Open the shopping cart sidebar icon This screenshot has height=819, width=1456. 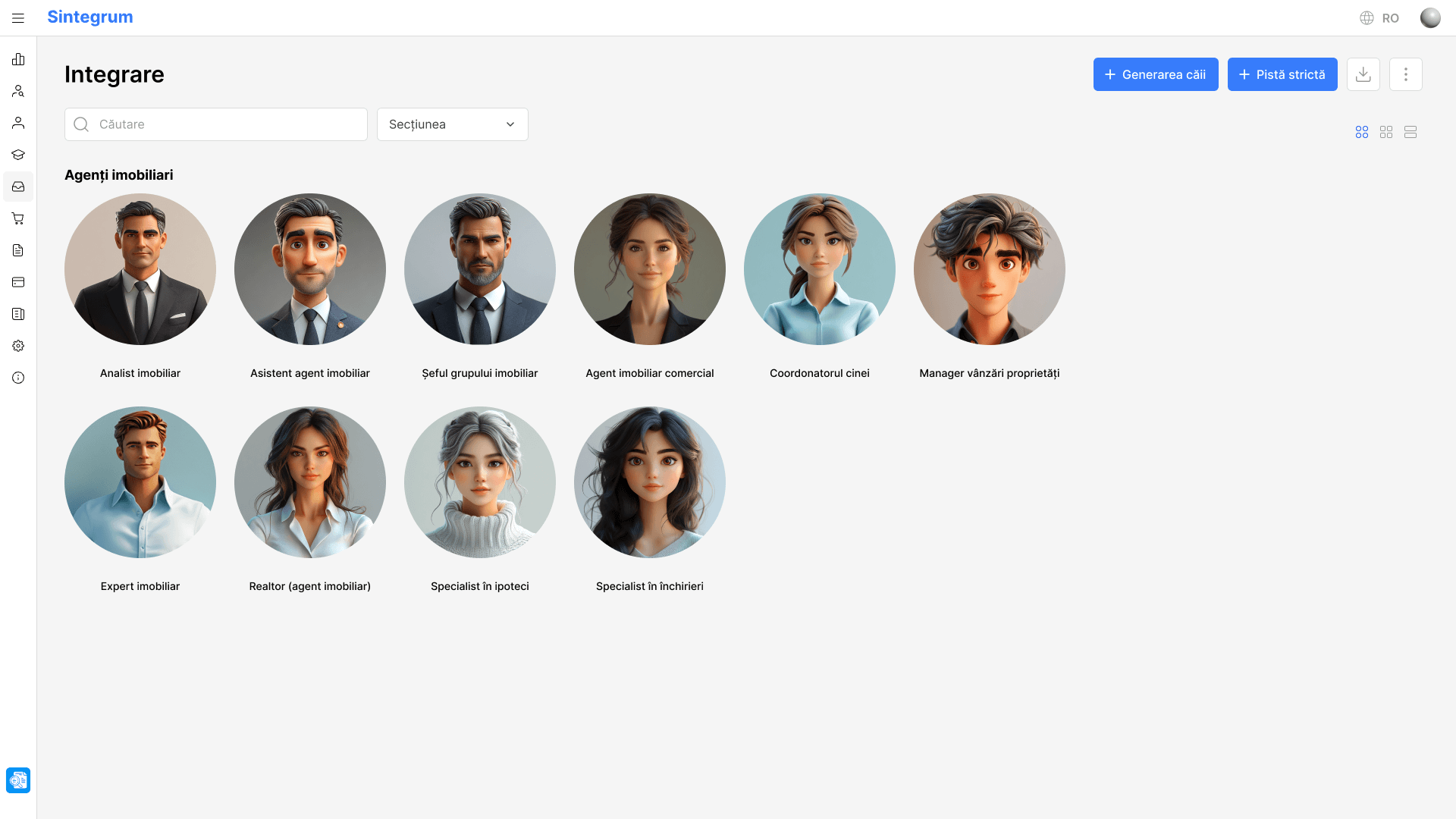pos(18,218)
